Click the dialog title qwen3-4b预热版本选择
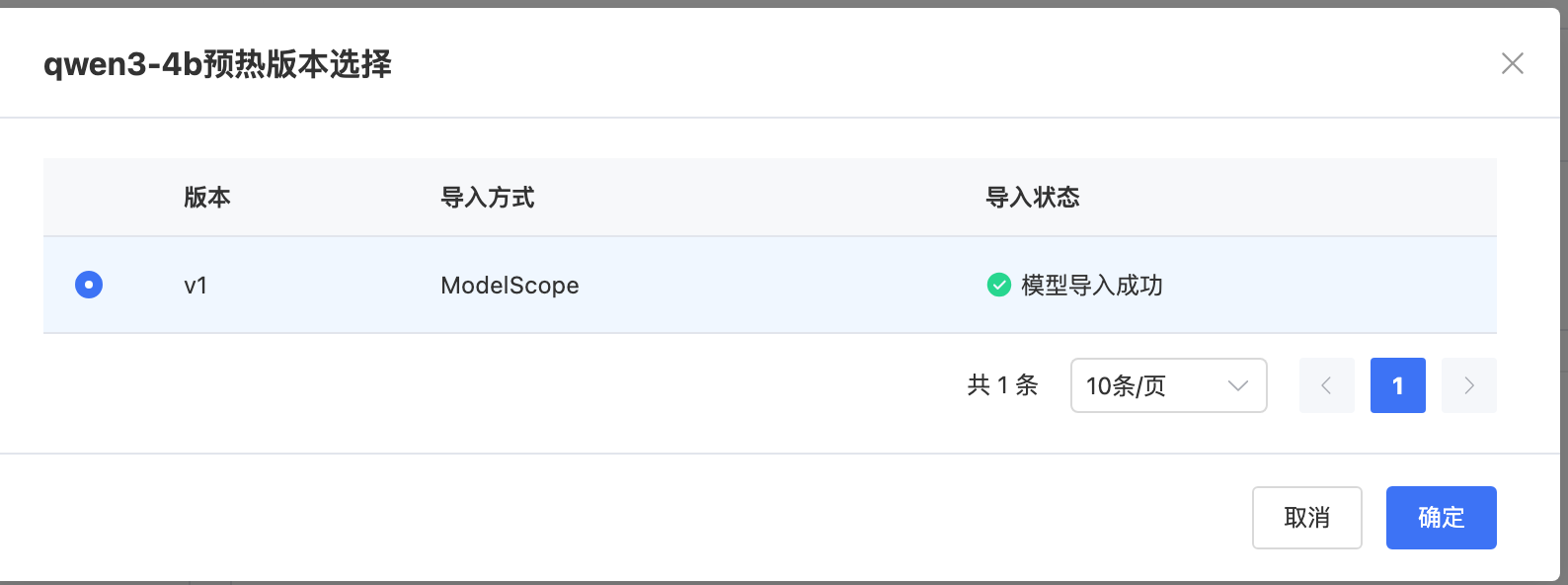This screenshot has height=585, width=1568. [217, 64]
